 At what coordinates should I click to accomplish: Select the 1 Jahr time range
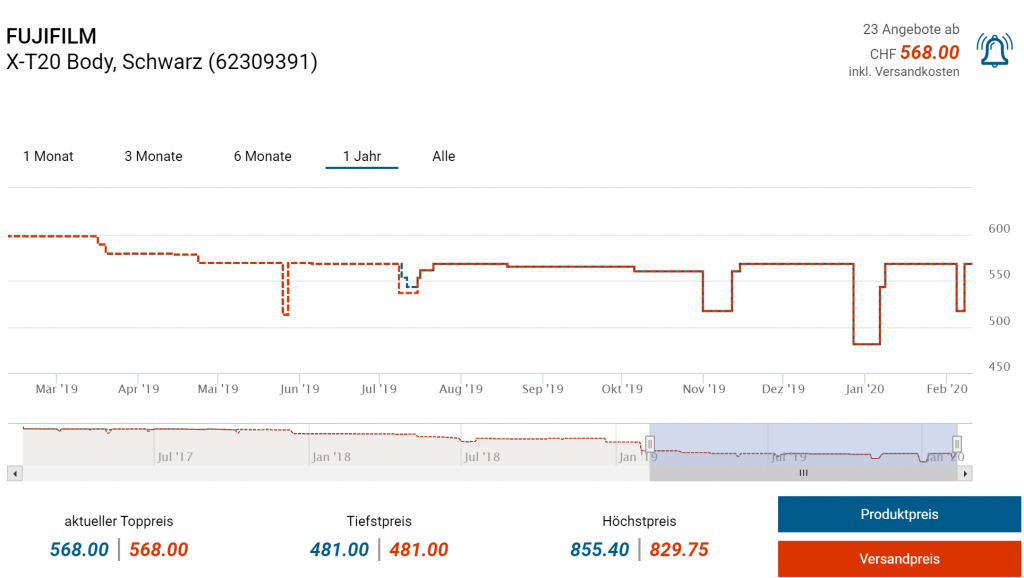pos(362,157)
